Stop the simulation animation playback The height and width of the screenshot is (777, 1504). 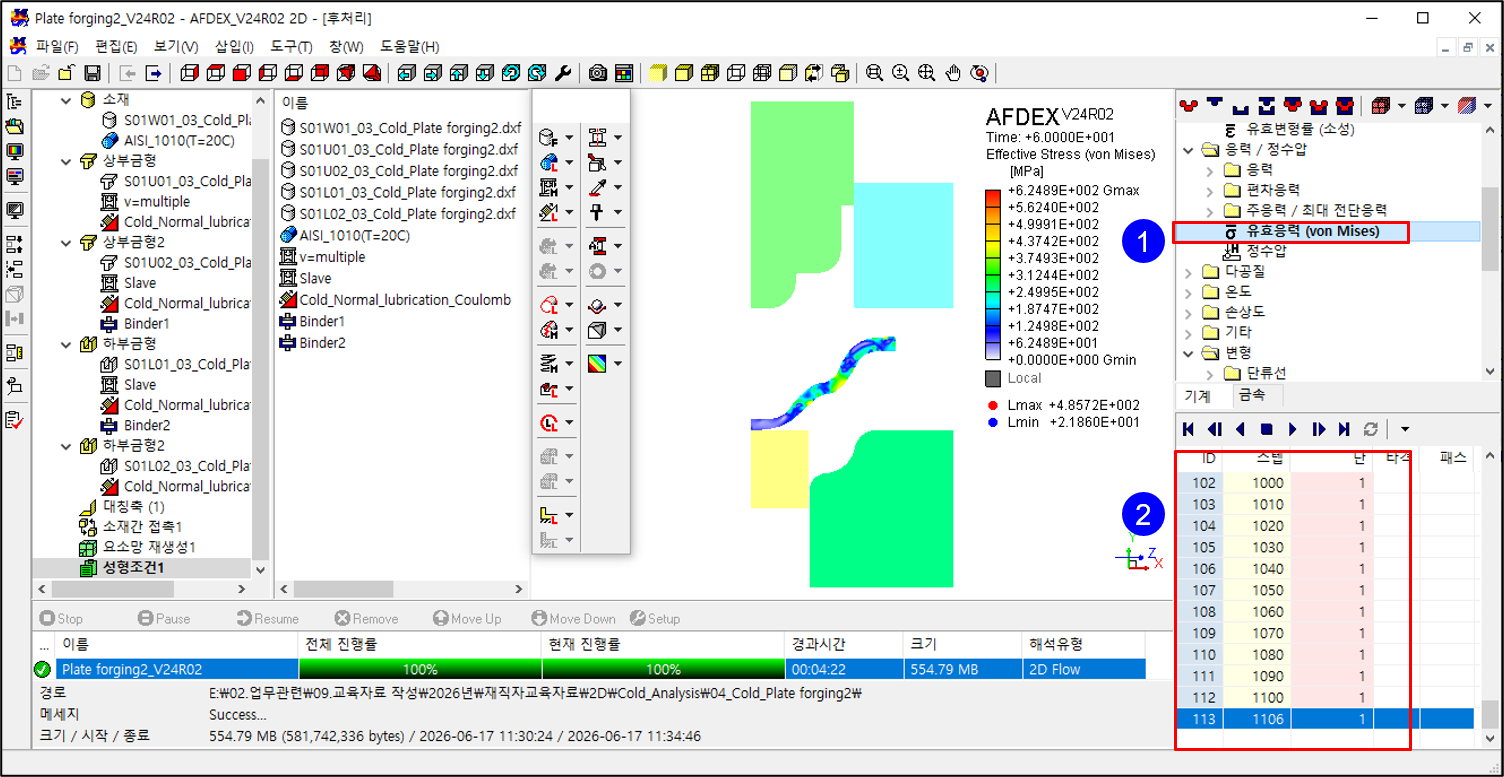click(x=1267, y=429)
